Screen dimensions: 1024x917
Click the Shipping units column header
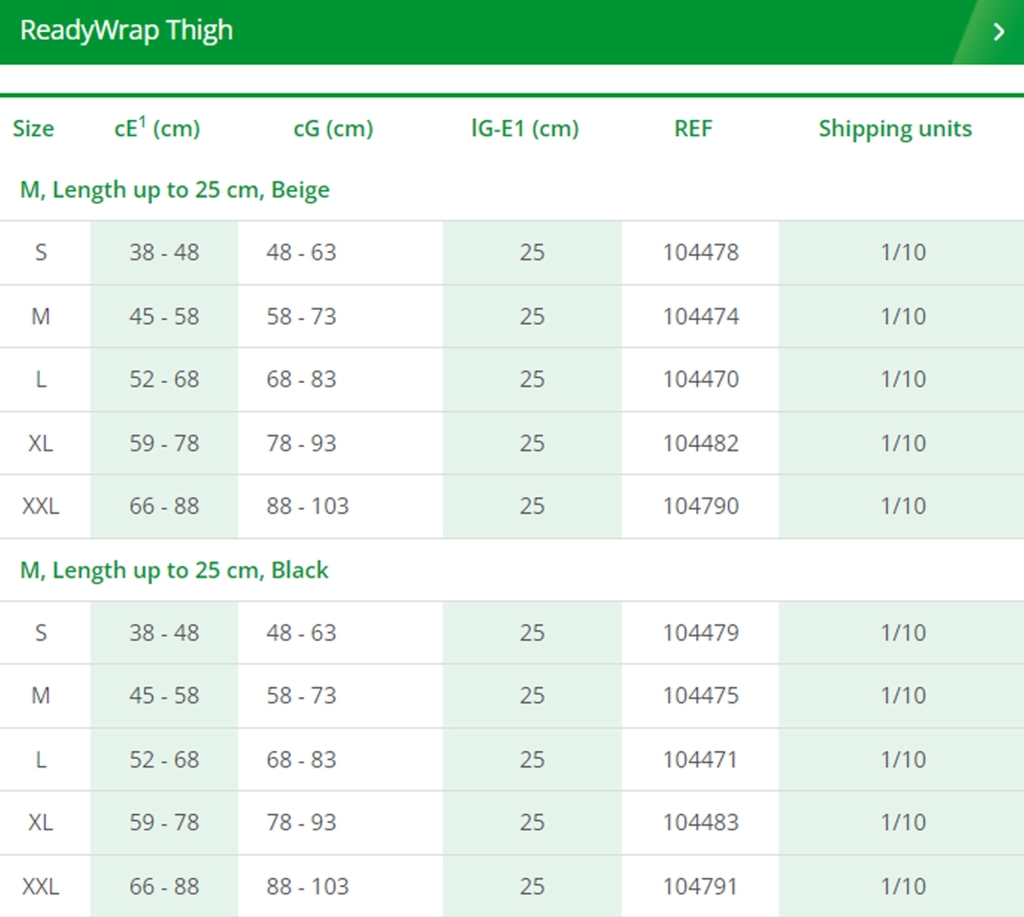[895, 129]
